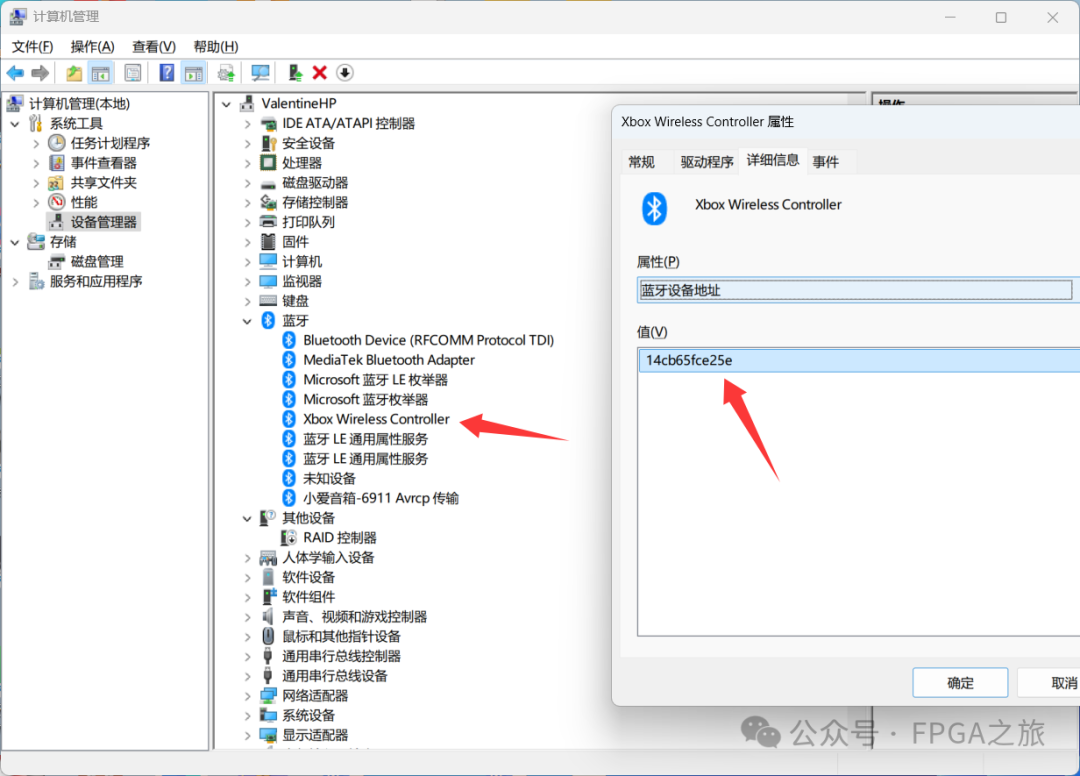The width and height of the screenshot is (1080, 776).
Task: Click the Enable device toolbar icon
Action: click(295, 72)
